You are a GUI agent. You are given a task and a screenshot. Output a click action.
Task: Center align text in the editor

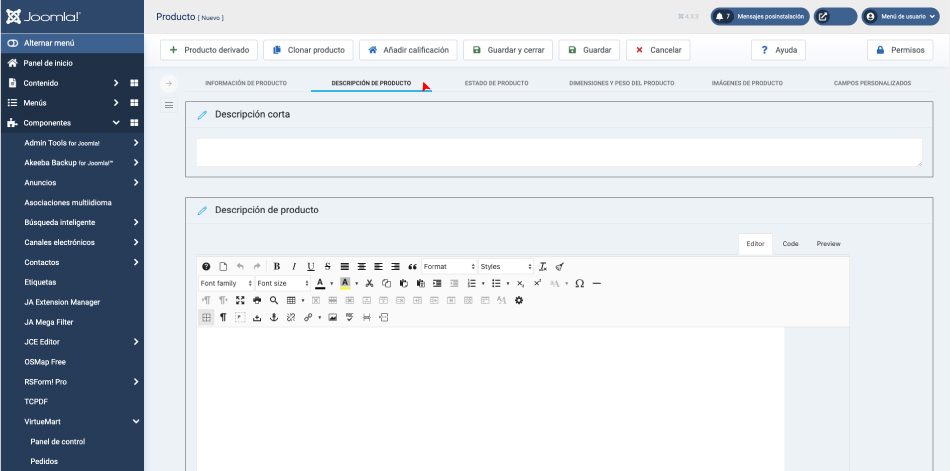point(362,267)
